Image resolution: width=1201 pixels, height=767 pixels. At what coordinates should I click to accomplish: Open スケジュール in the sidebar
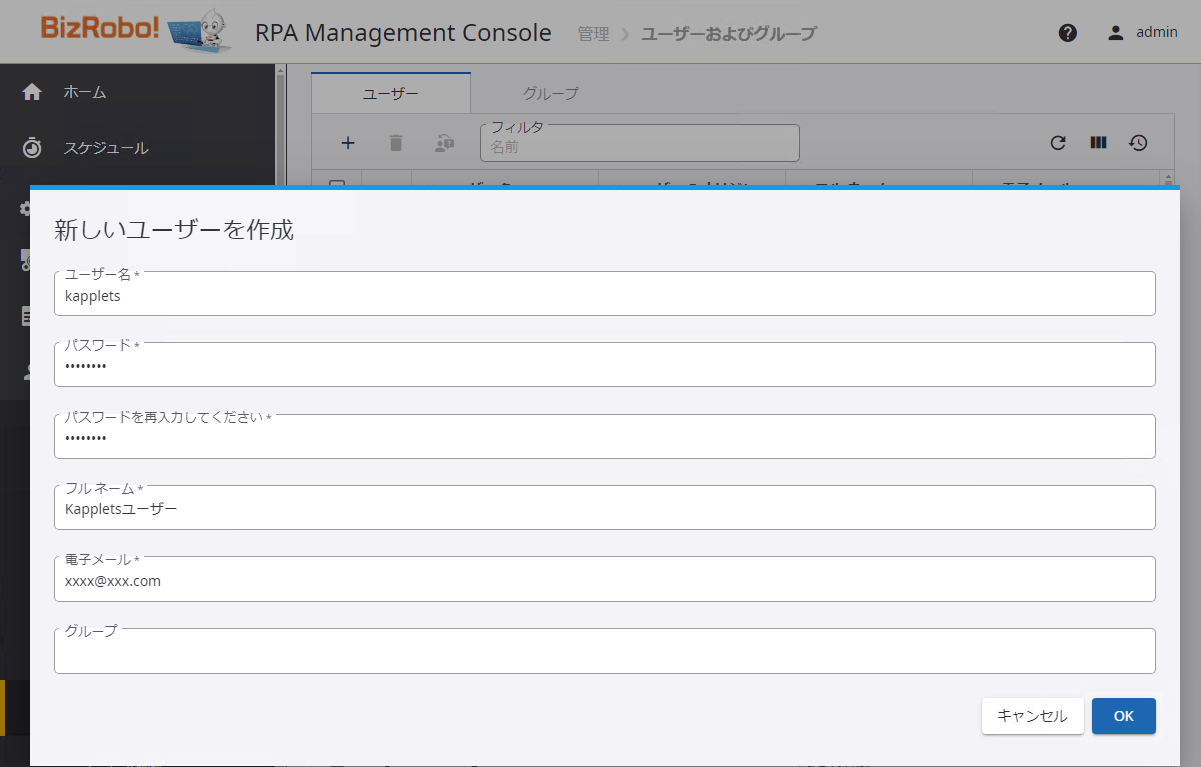click(106, 148)
